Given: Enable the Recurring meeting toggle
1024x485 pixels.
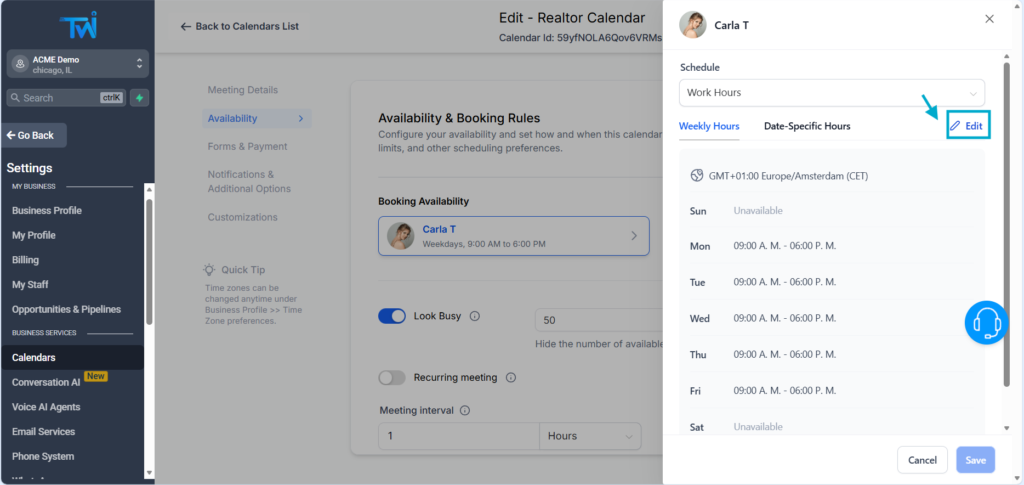Looking at the screenshot, I should click(392, 378).
